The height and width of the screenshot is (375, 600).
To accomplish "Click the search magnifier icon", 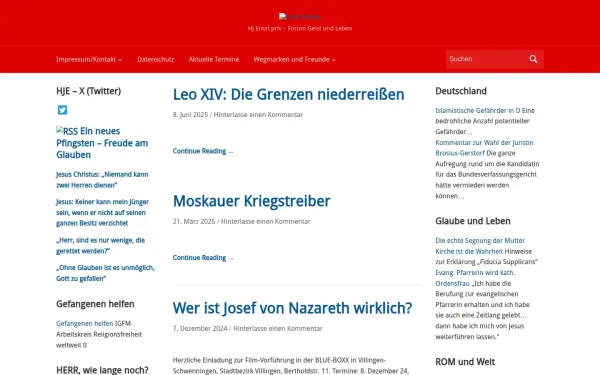I will tap(533, 59).
